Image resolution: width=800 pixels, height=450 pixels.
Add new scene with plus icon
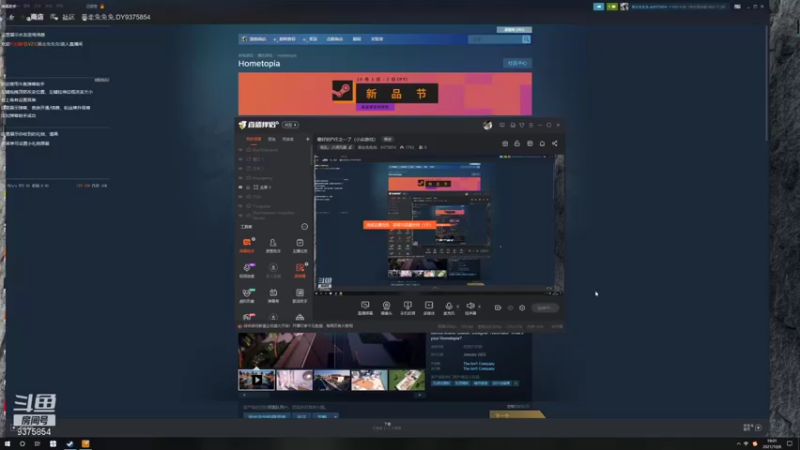coord(308,139)
